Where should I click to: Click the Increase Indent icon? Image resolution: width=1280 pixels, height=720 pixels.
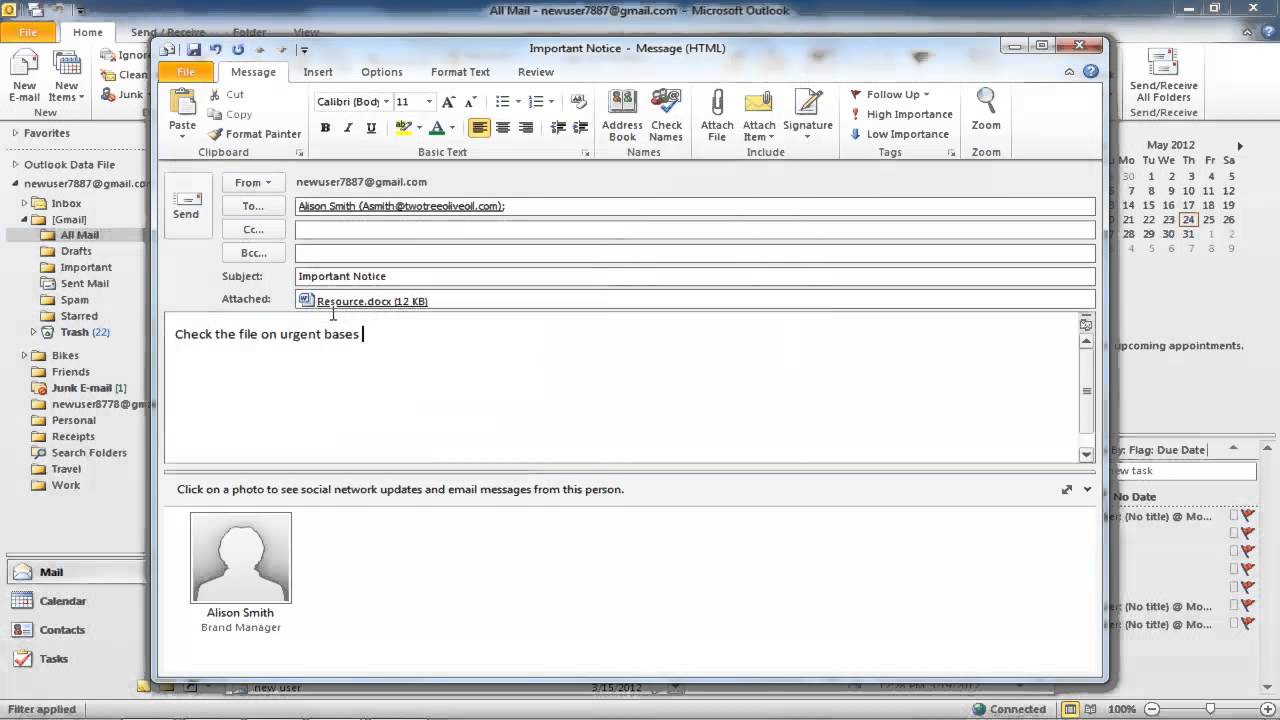coord(580,128)
